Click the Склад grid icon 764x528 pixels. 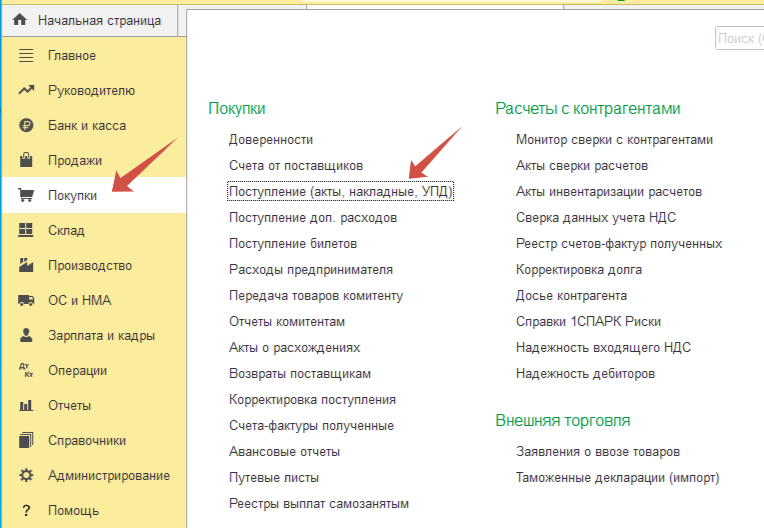pos(27,231)
